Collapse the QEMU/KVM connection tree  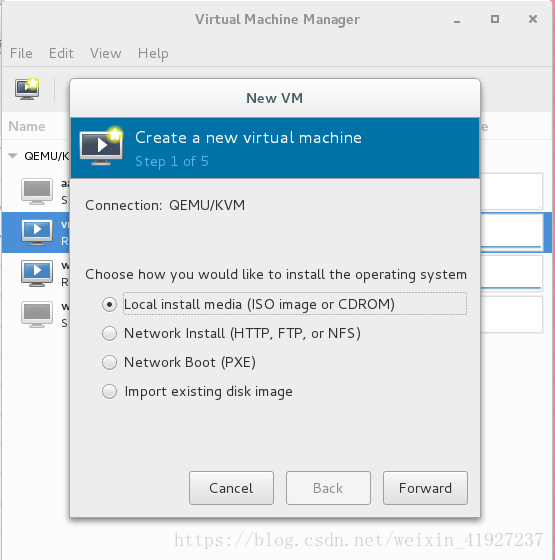pyautogui.click(x=13, y=156)
